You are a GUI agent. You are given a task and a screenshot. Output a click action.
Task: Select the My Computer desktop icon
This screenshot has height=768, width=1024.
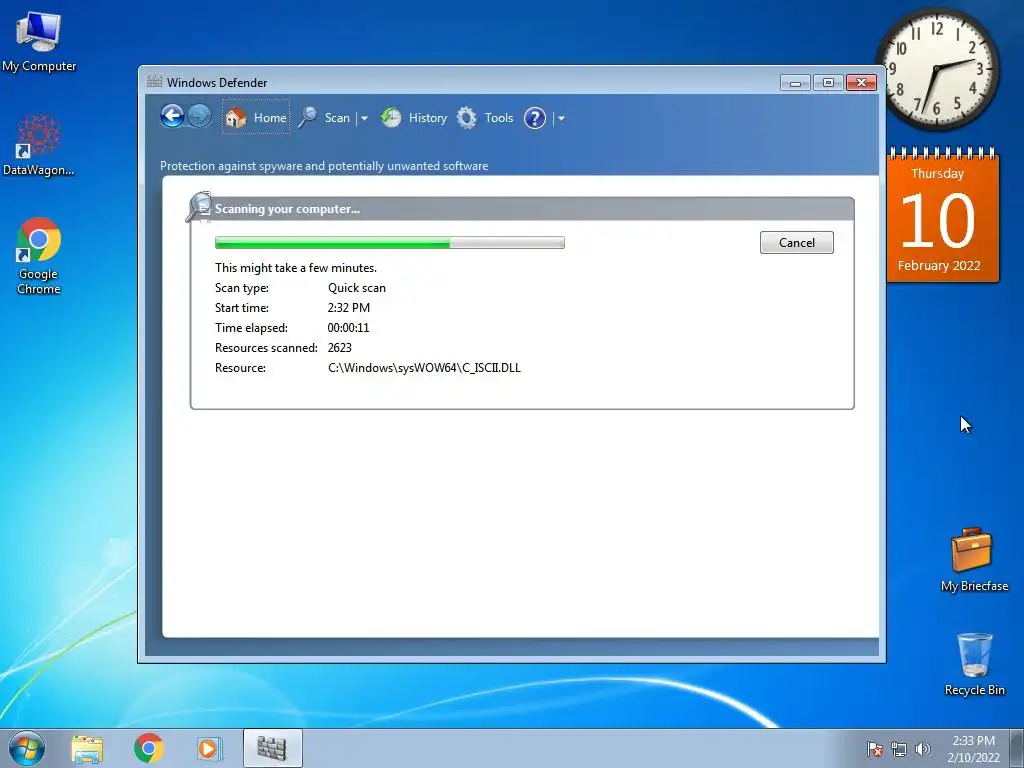(x=39, y=42)
